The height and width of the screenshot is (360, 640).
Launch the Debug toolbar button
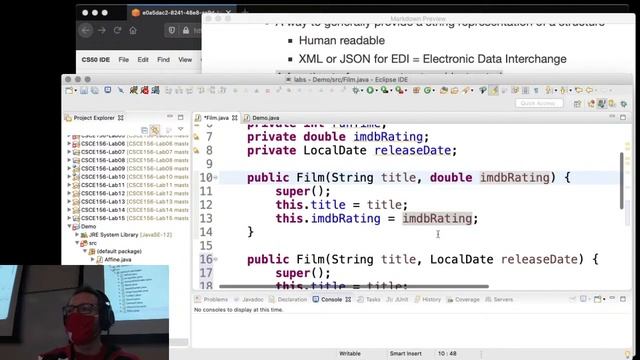(356, 91)
